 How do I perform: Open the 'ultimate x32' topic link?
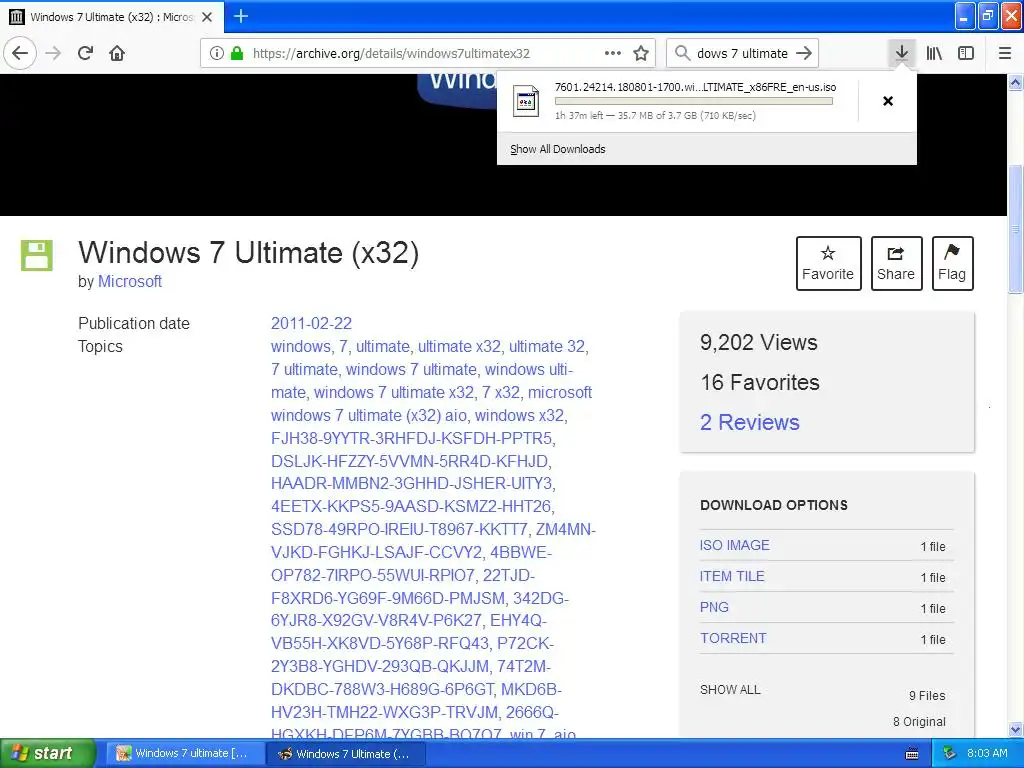459,346
